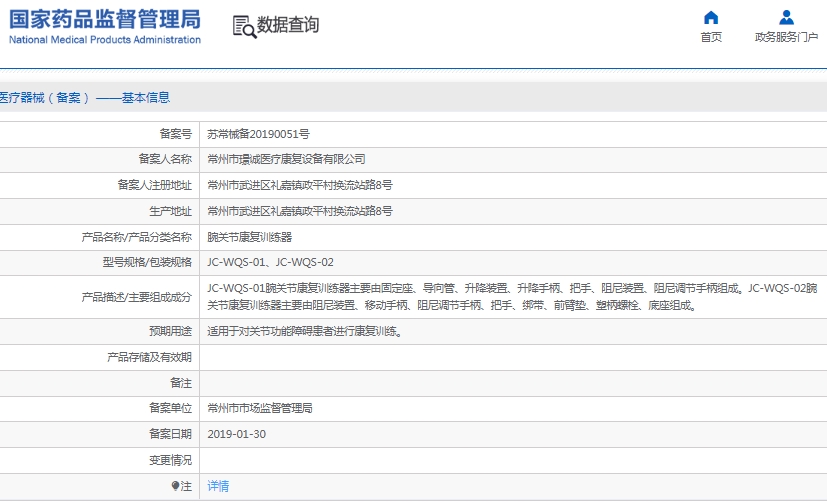
Task: Click the 预期用途 row label
Action: (170, 331)
